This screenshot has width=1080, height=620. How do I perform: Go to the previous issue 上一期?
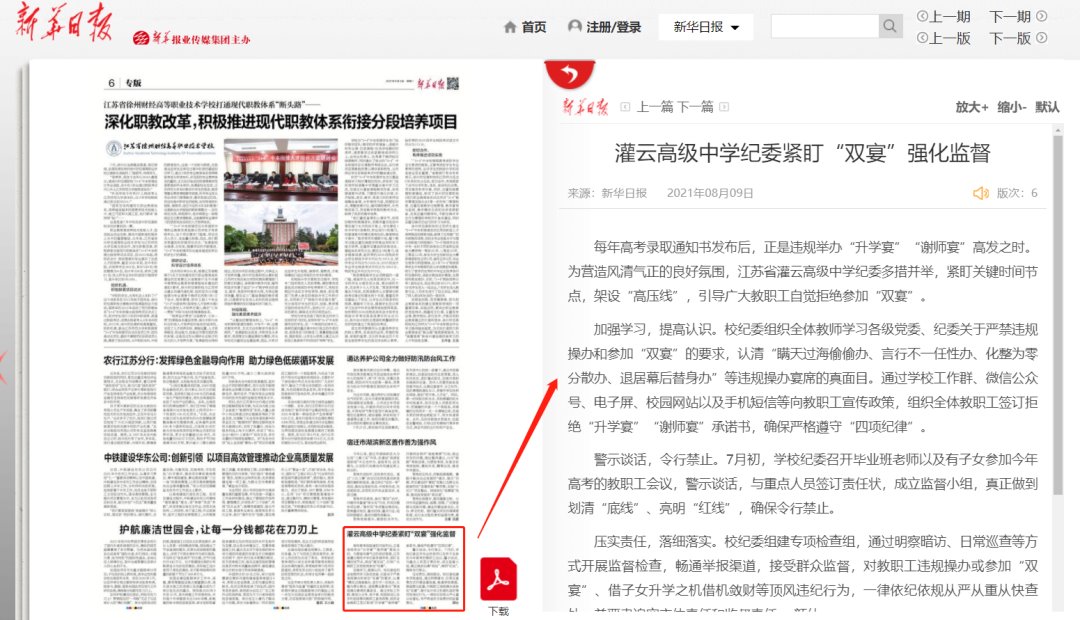[944, 17]
